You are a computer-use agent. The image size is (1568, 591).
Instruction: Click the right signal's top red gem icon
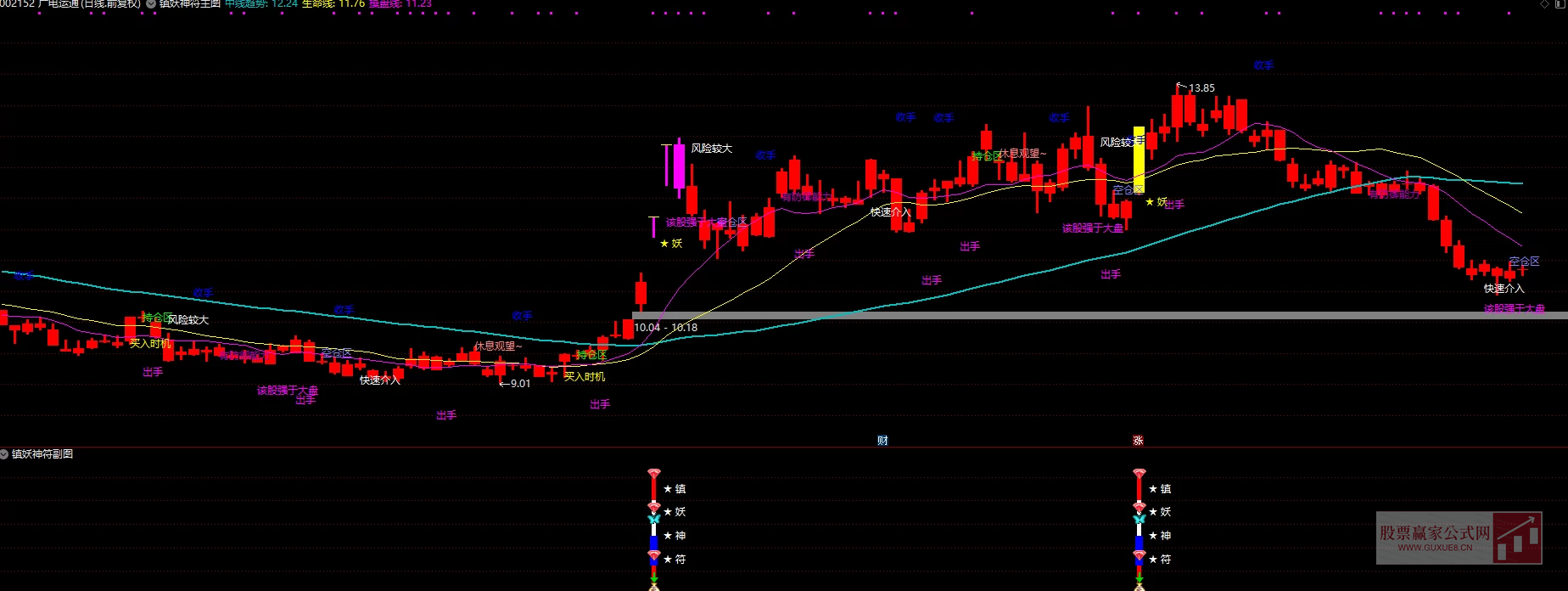[1139, 473]
